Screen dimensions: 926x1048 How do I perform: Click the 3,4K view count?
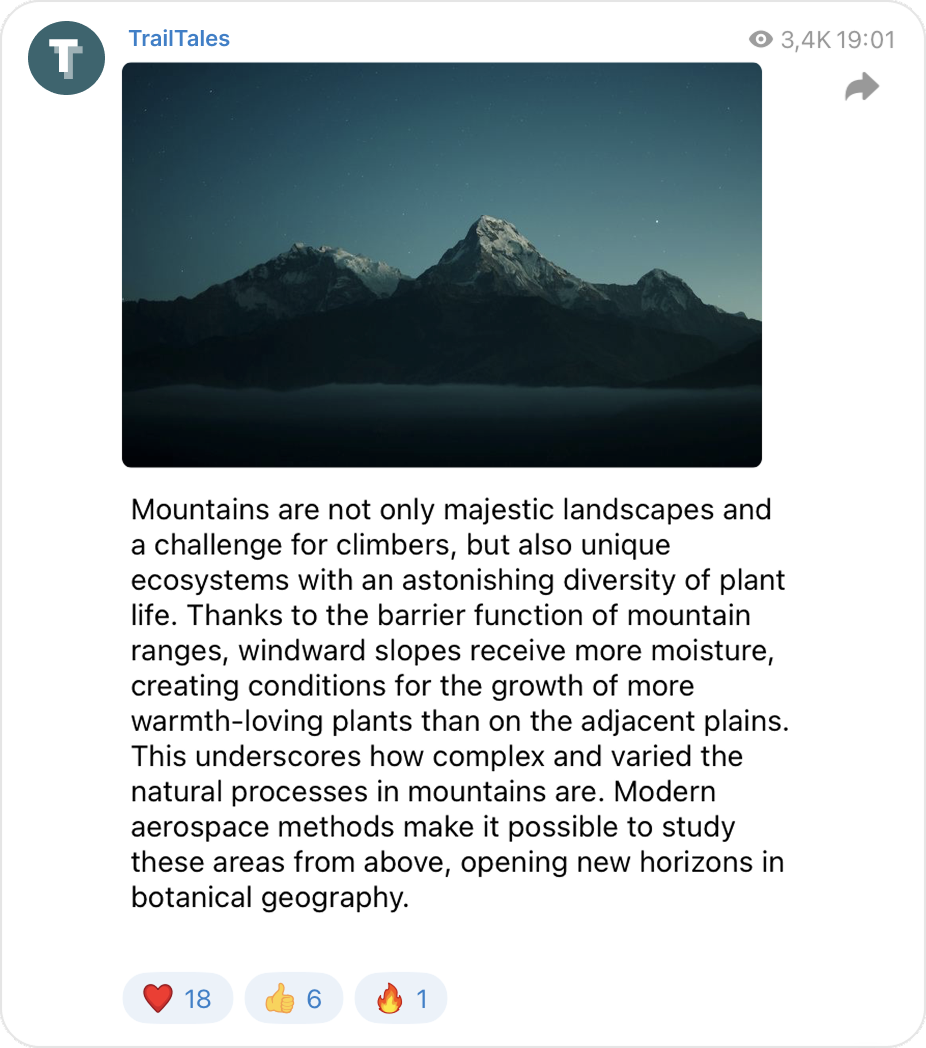(804, 40)
